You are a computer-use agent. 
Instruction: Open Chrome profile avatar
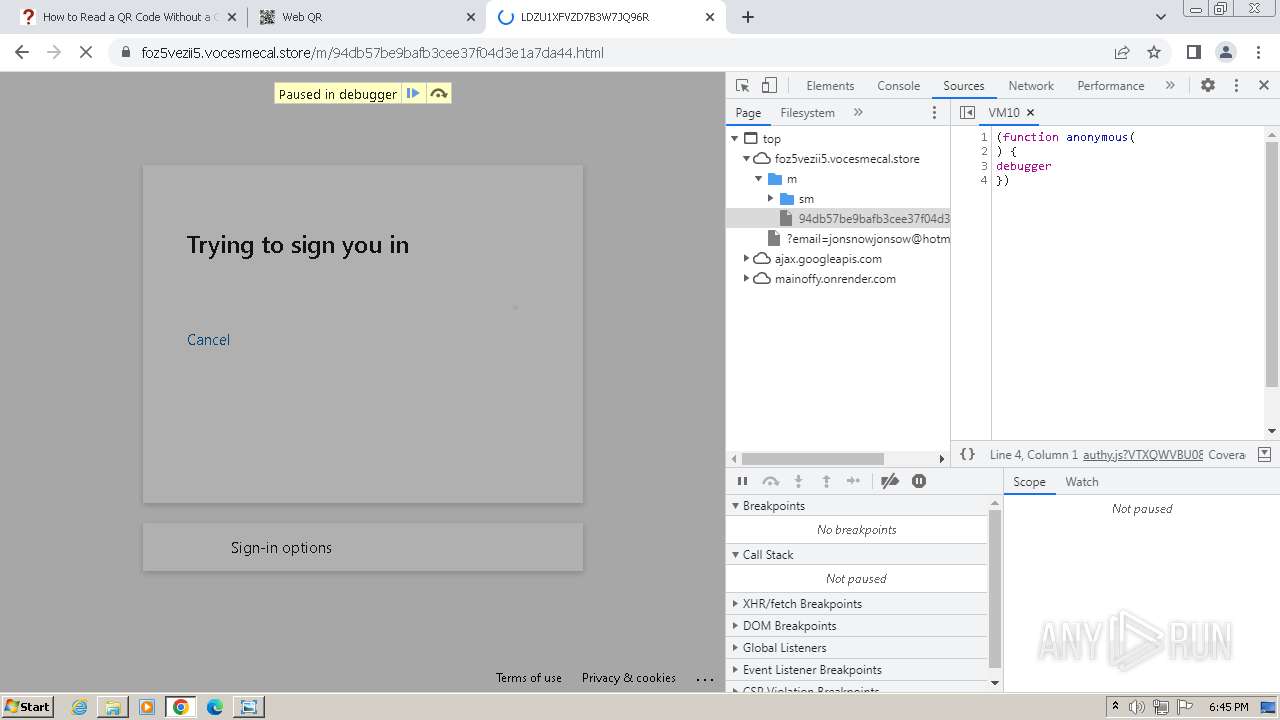[1226, 53]
